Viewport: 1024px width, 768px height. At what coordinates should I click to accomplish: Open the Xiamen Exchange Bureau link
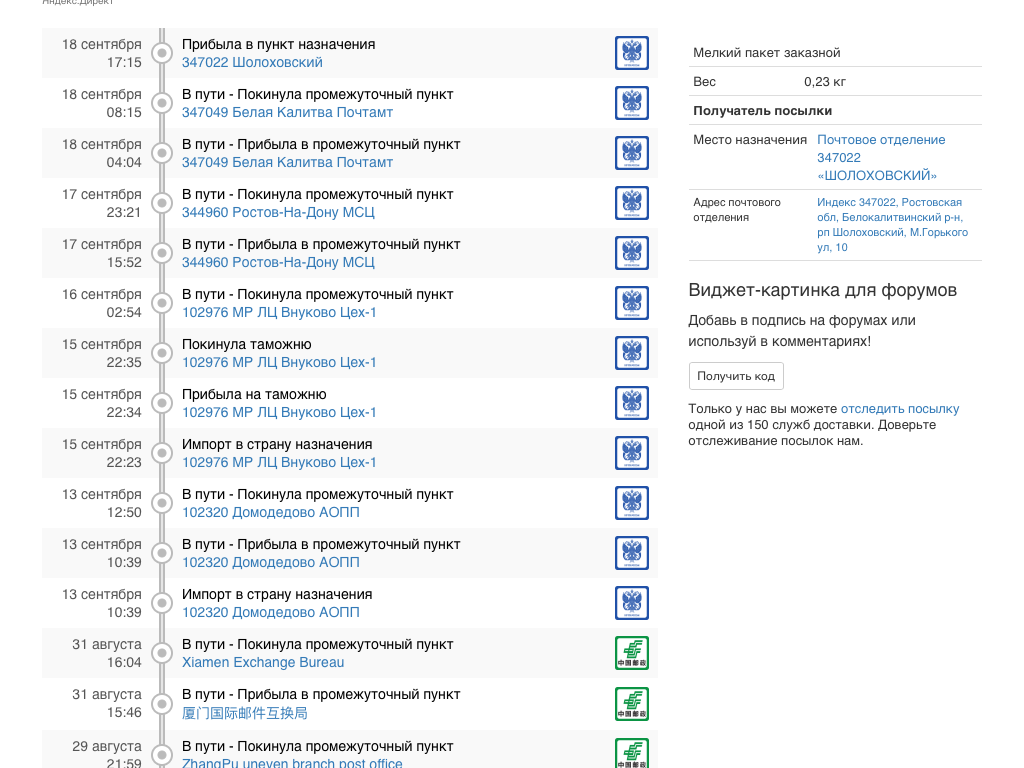pos(263,662)
